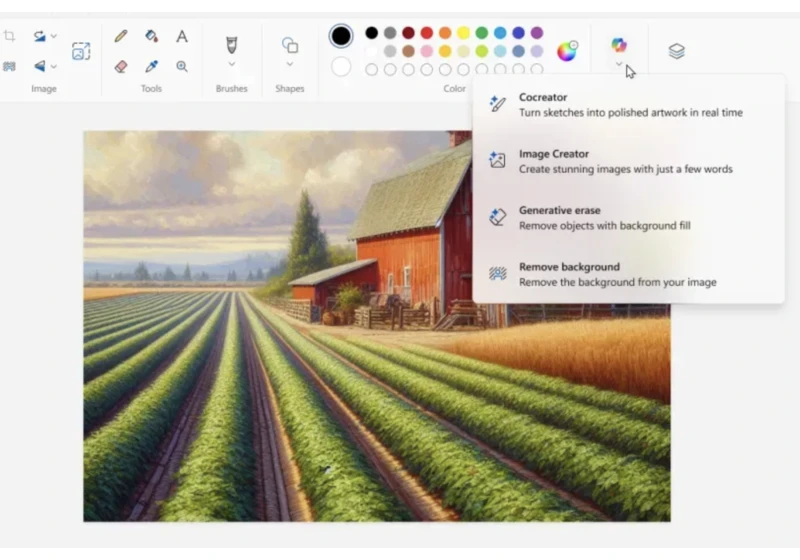Pick the yellow palette swatch
Viewport: 800px width, 560px height.
coord(463,33)
